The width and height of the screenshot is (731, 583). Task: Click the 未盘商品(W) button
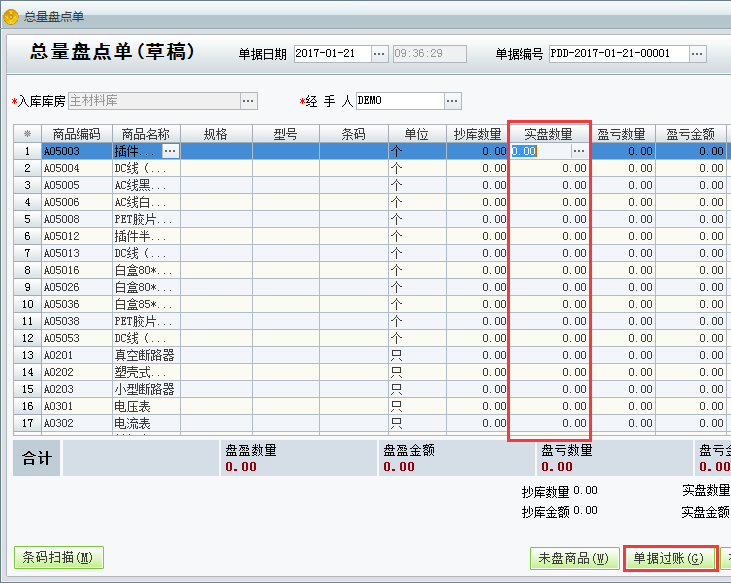click(574, 558)
